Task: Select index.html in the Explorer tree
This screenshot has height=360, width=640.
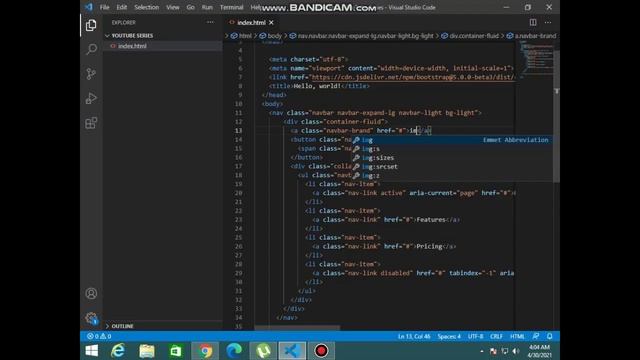Action: (x=162, y=46)
